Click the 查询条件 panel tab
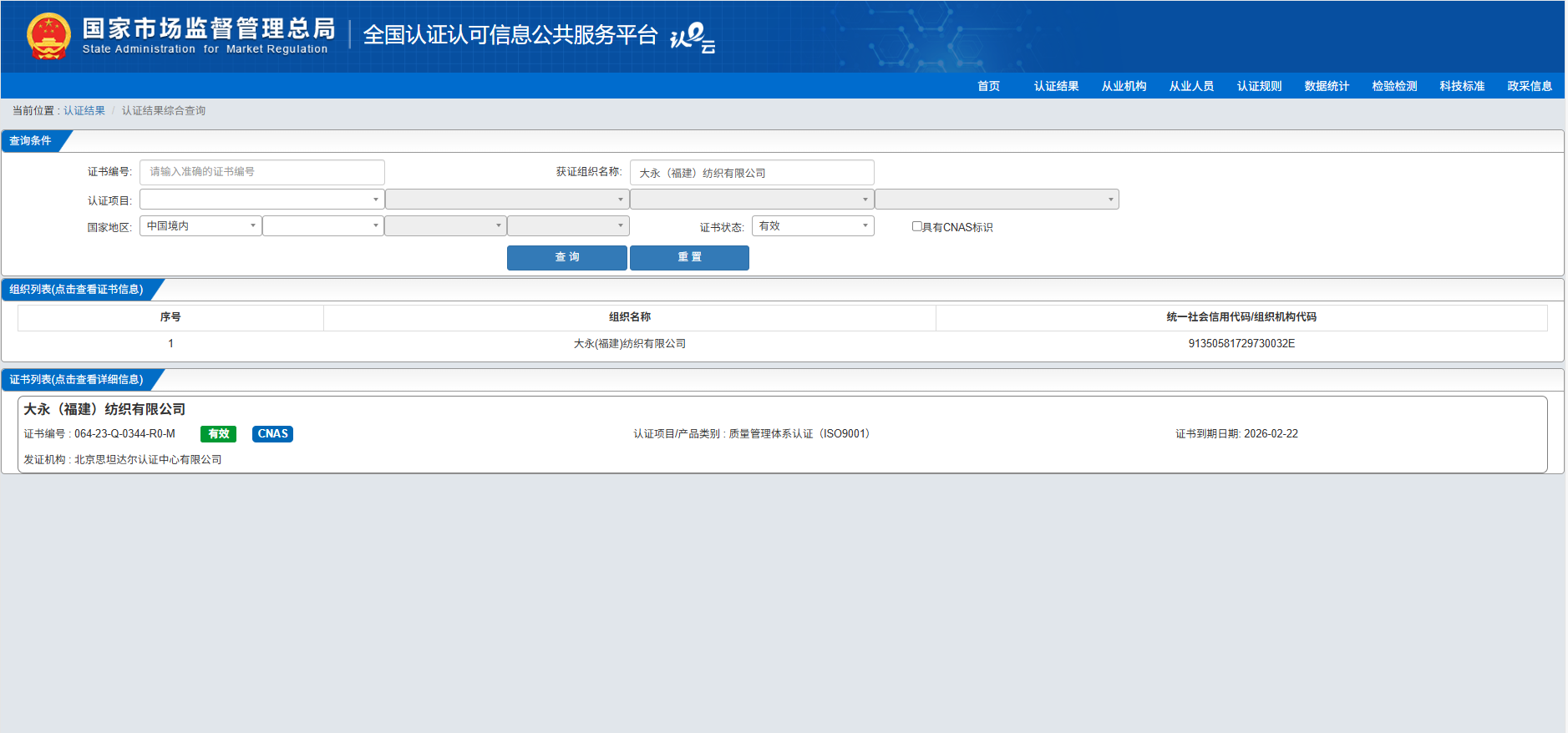The image size is (1568, 733). tap(31, 141)
